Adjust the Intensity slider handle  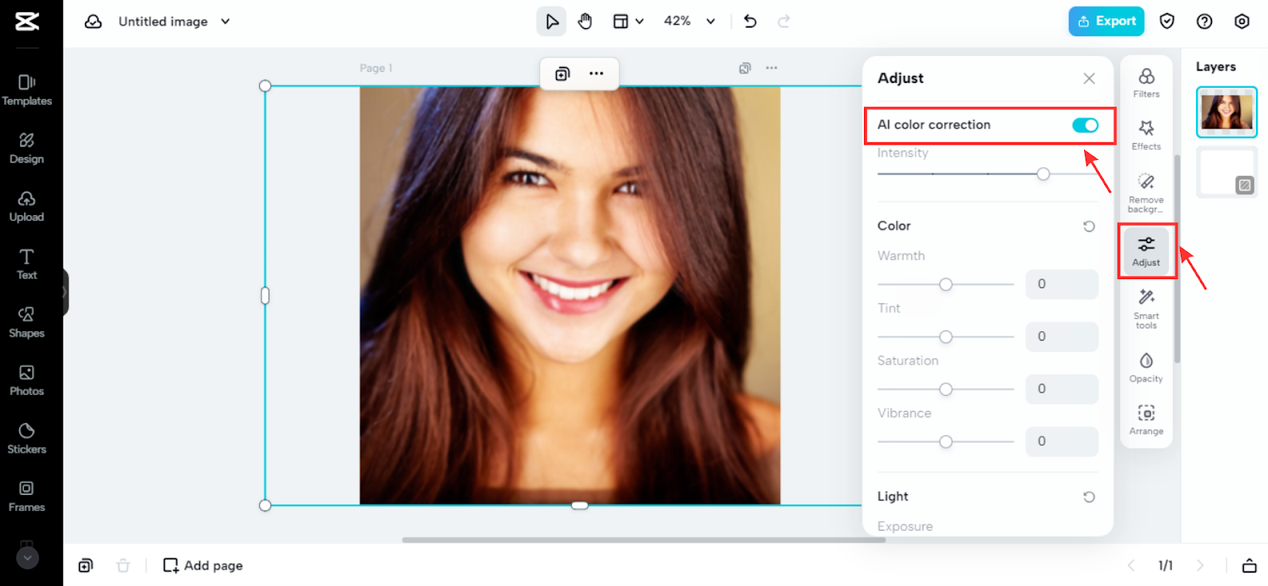(1043, 174)
